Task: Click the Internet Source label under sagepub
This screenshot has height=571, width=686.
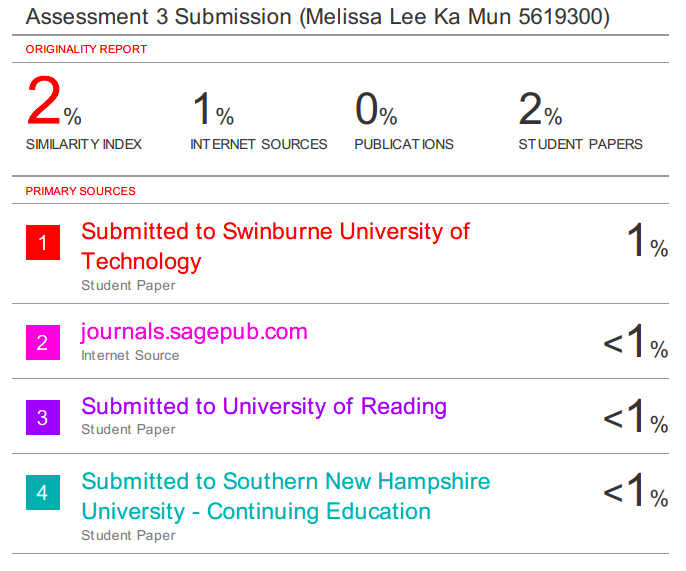Action: (130, 355)
